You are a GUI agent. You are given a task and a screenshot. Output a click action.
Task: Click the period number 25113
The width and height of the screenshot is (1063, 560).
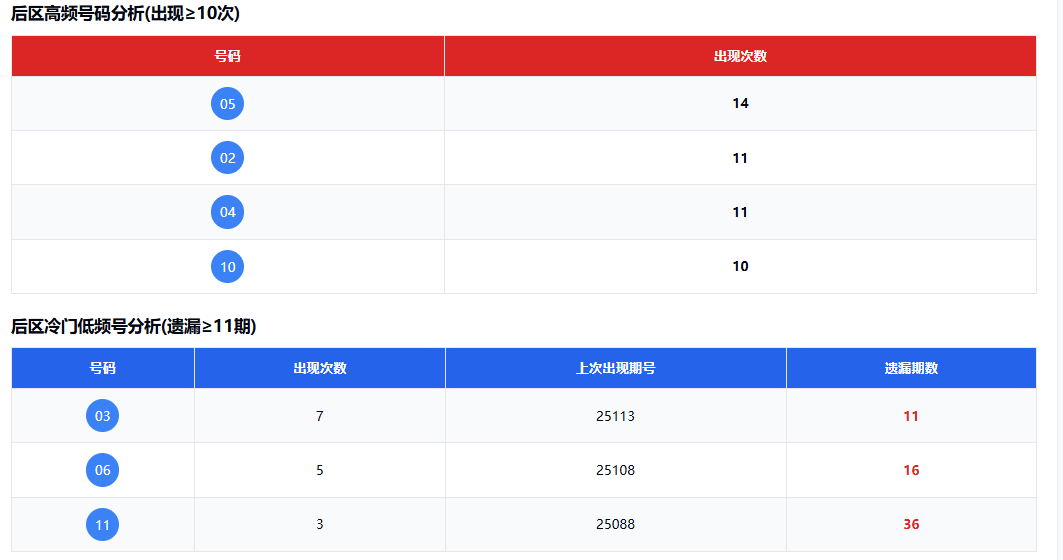coord(615,416)
